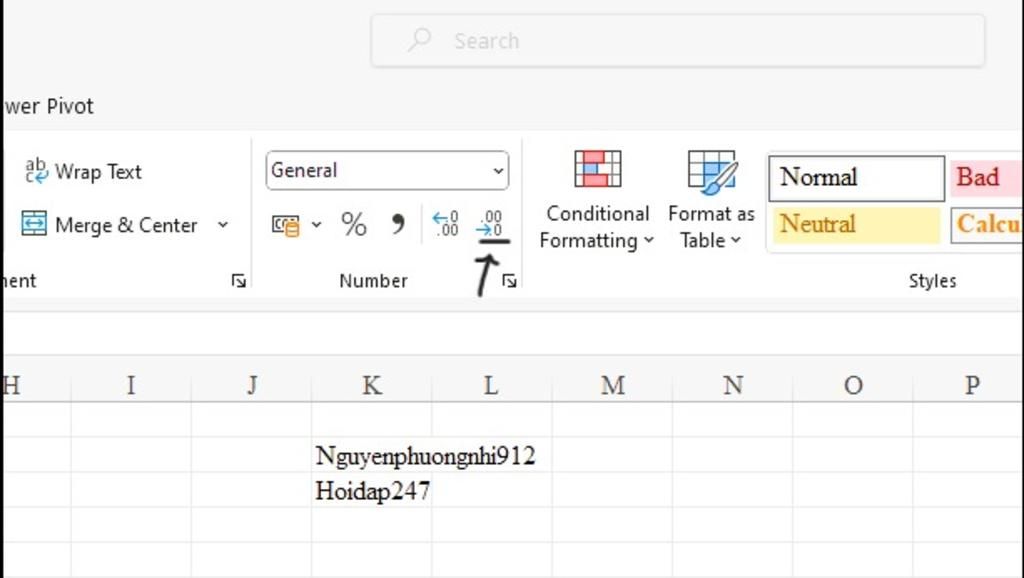Apply the Normal cell style
The width and height of the screenshot is (1024, 578).
(856, 178)
